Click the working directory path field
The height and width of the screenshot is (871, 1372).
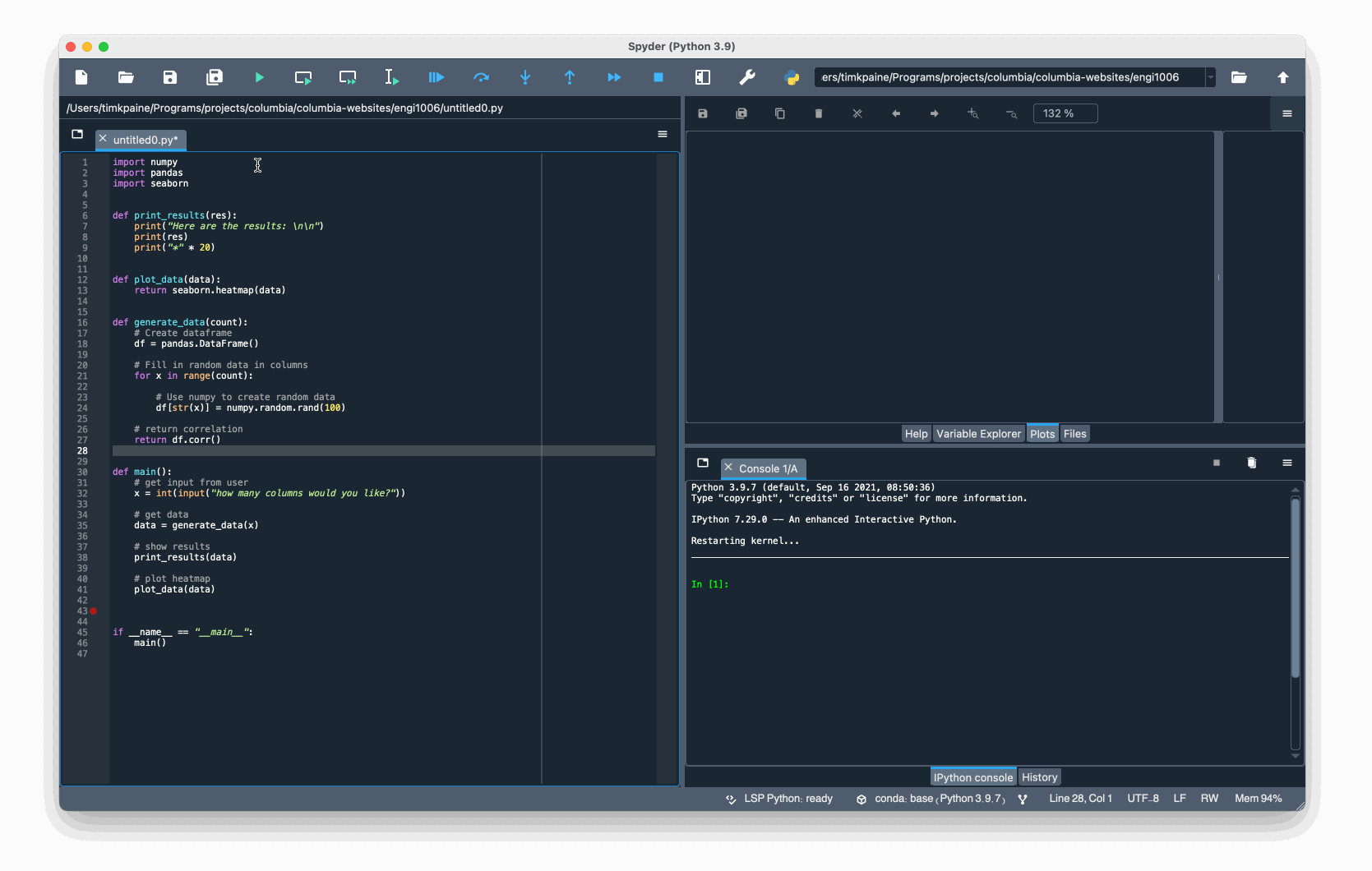1010,77
